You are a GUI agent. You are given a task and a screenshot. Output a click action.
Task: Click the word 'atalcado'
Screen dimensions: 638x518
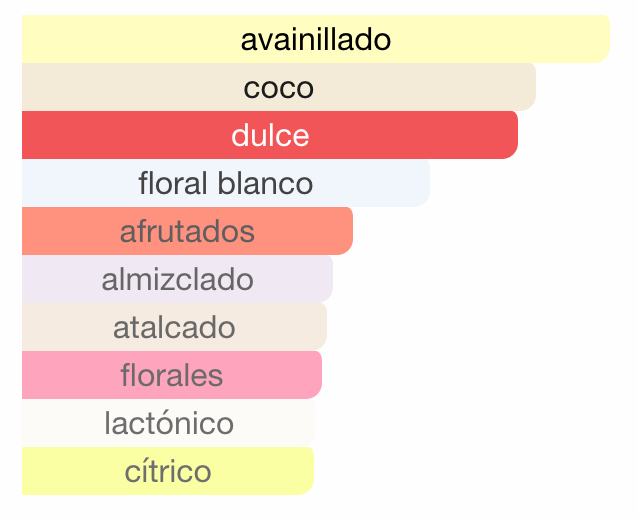tap(174, 327)
